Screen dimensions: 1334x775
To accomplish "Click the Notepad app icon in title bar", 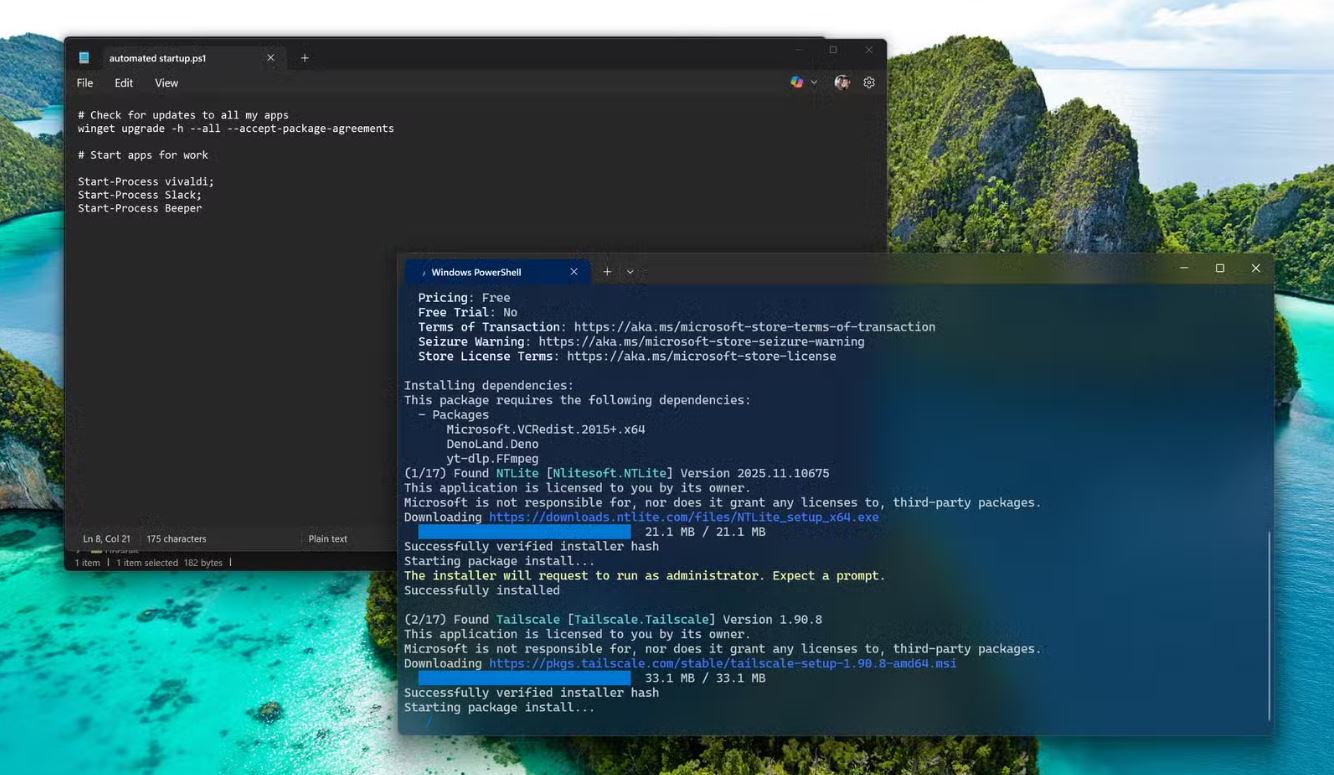I will pyautogui.click(x=84, y=58).
